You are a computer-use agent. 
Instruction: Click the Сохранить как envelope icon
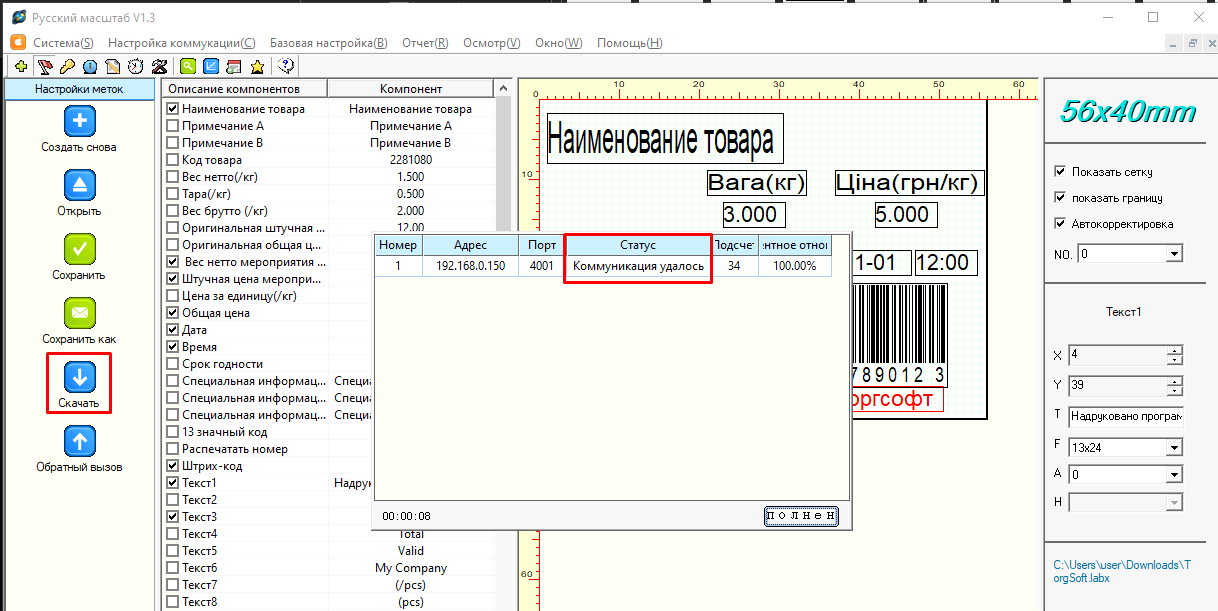tap(80, 313)
